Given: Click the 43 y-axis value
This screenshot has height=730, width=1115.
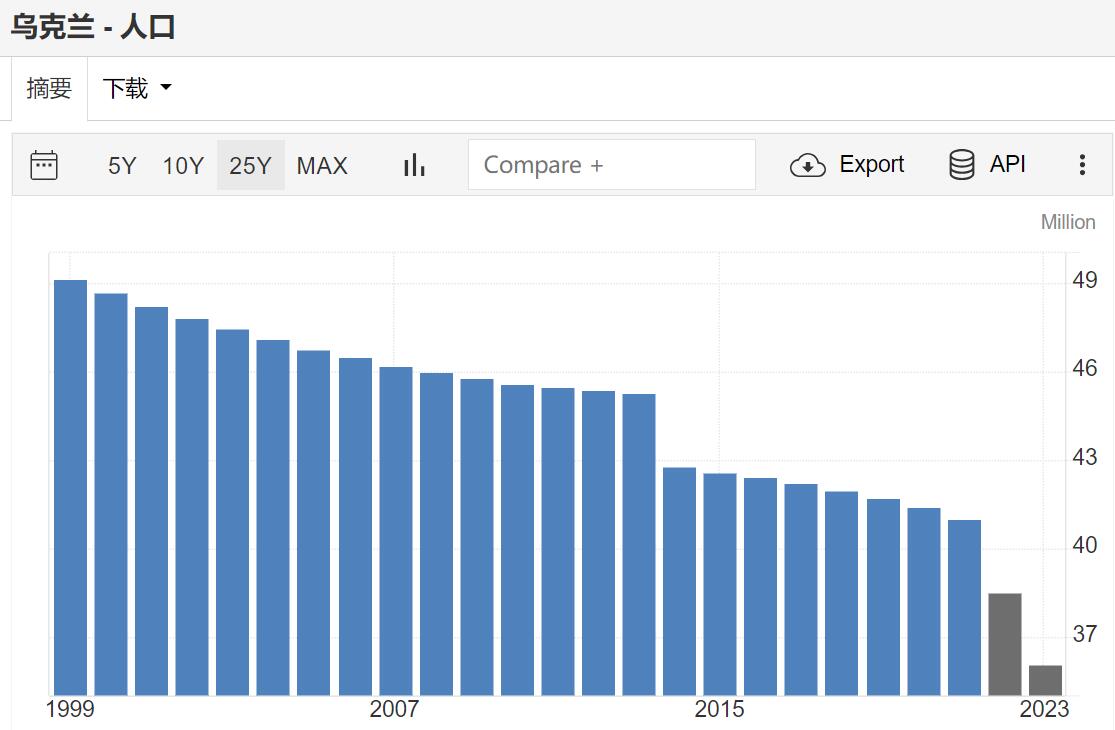Looking at the screenshot, I should [1084, 456].
